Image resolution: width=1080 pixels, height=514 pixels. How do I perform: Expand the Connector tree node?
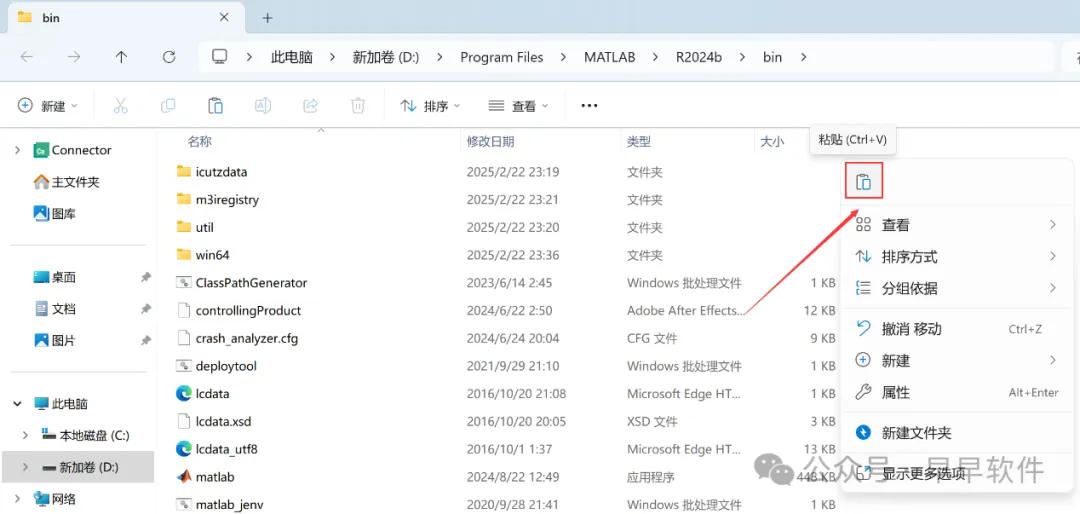(x=17, y=150)
